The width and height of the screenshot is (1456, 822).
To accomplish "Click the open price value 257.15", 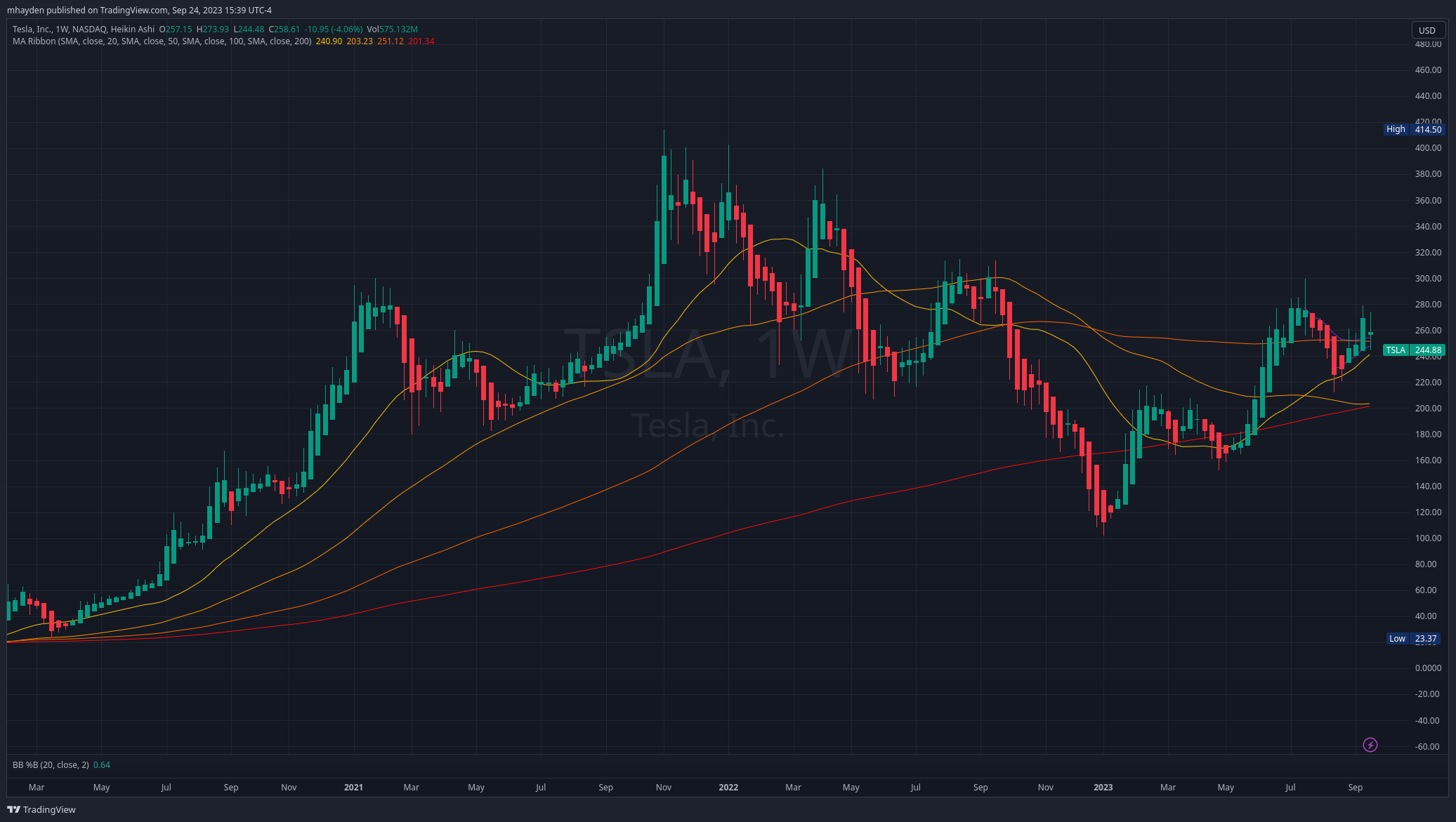I will (179, 29).
